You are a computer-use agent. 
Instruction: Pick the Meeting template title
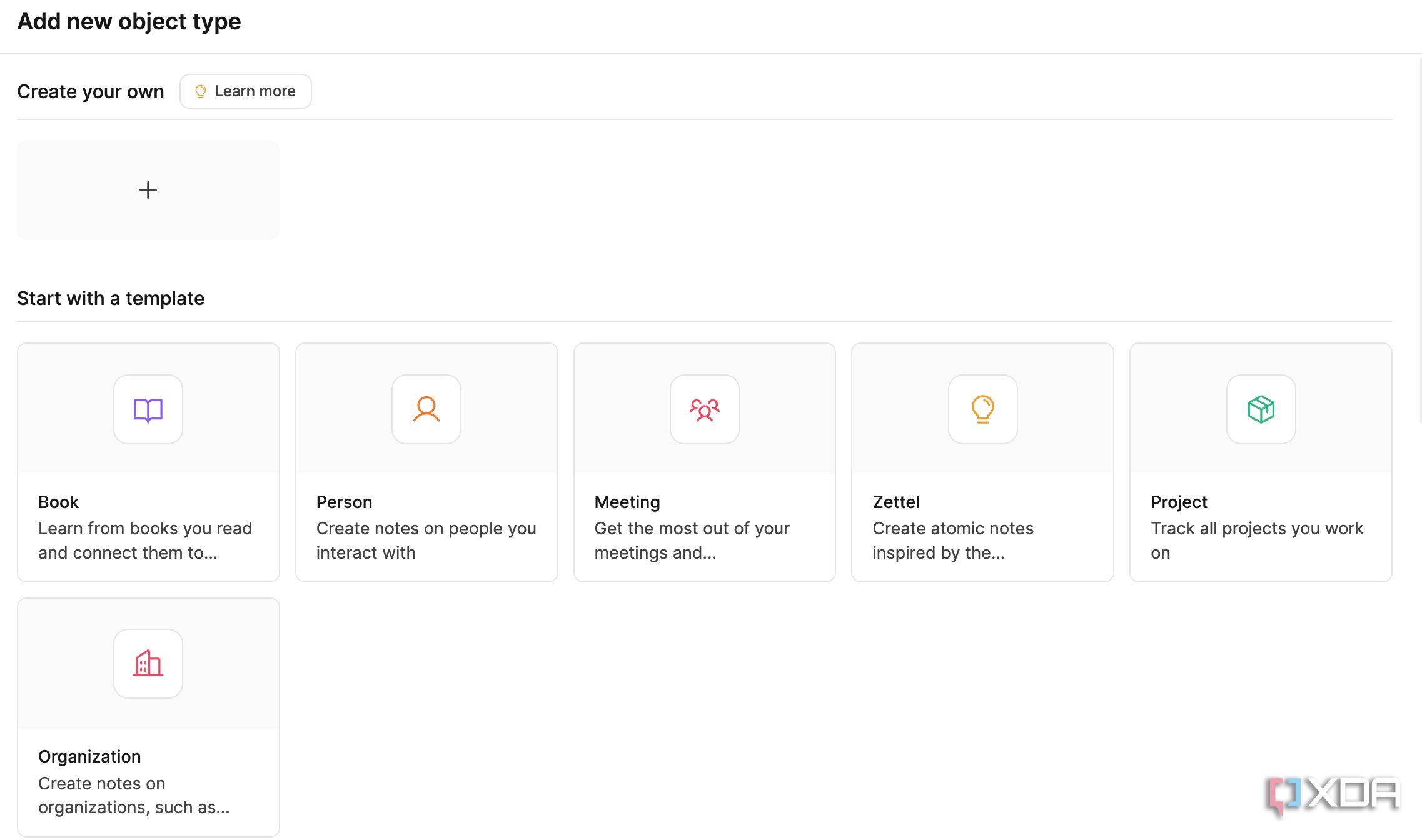coord(627,502)
